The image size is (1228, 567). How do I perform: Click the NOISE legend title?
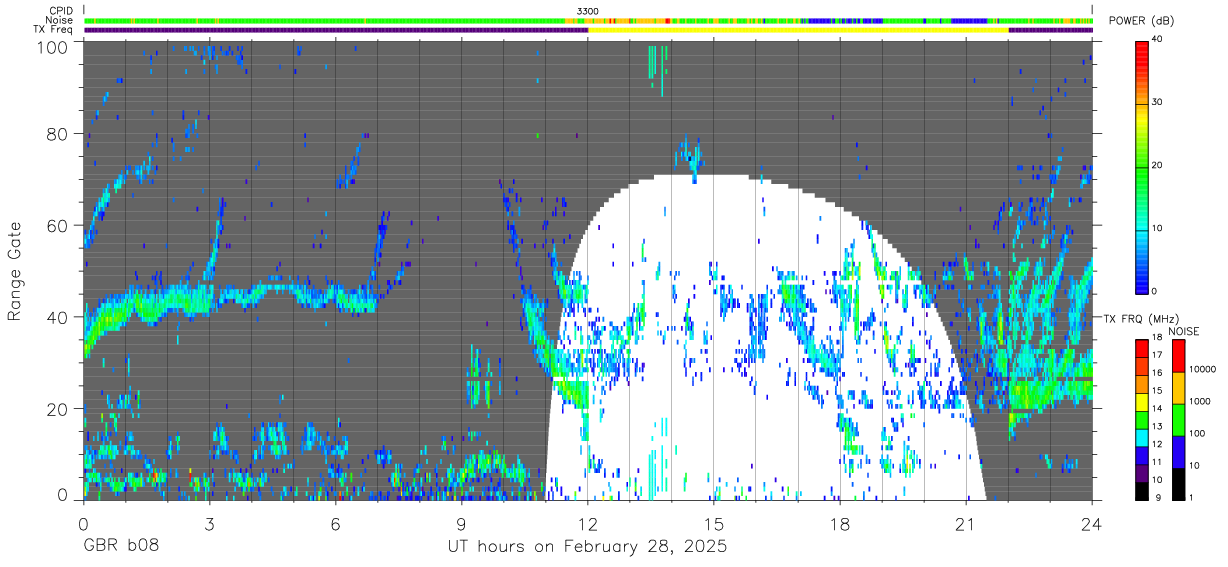(x=1184, y=331)
